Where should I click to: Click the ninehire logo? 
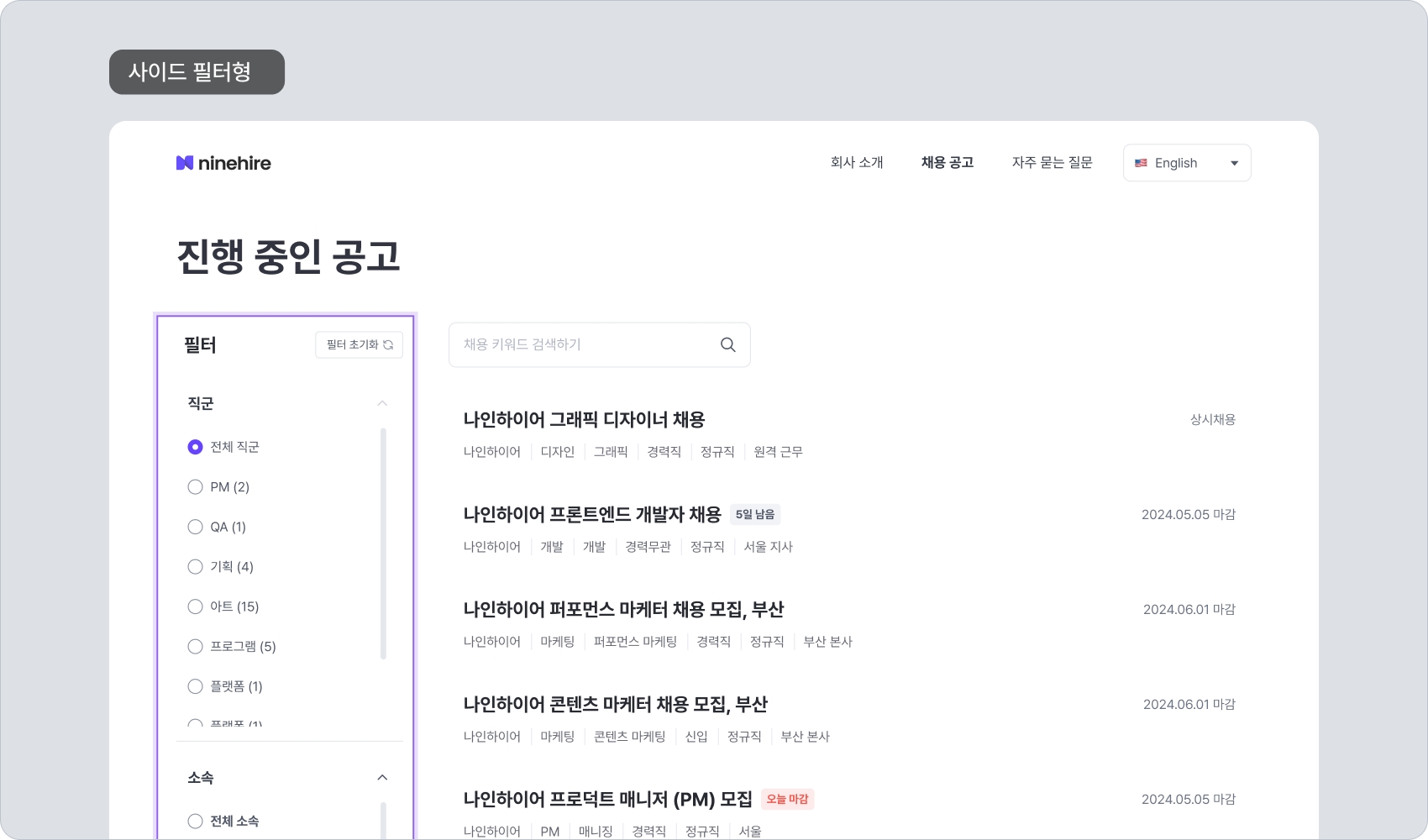pyautogui.click(x=223, y=163)
